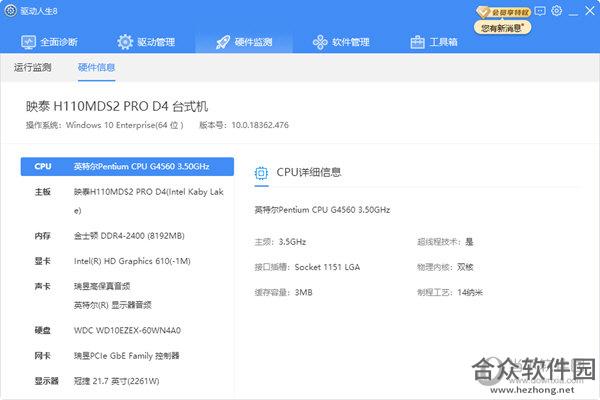600x400 pixels.
Task: Open settings gear in title bar
Action: (557, 10)
